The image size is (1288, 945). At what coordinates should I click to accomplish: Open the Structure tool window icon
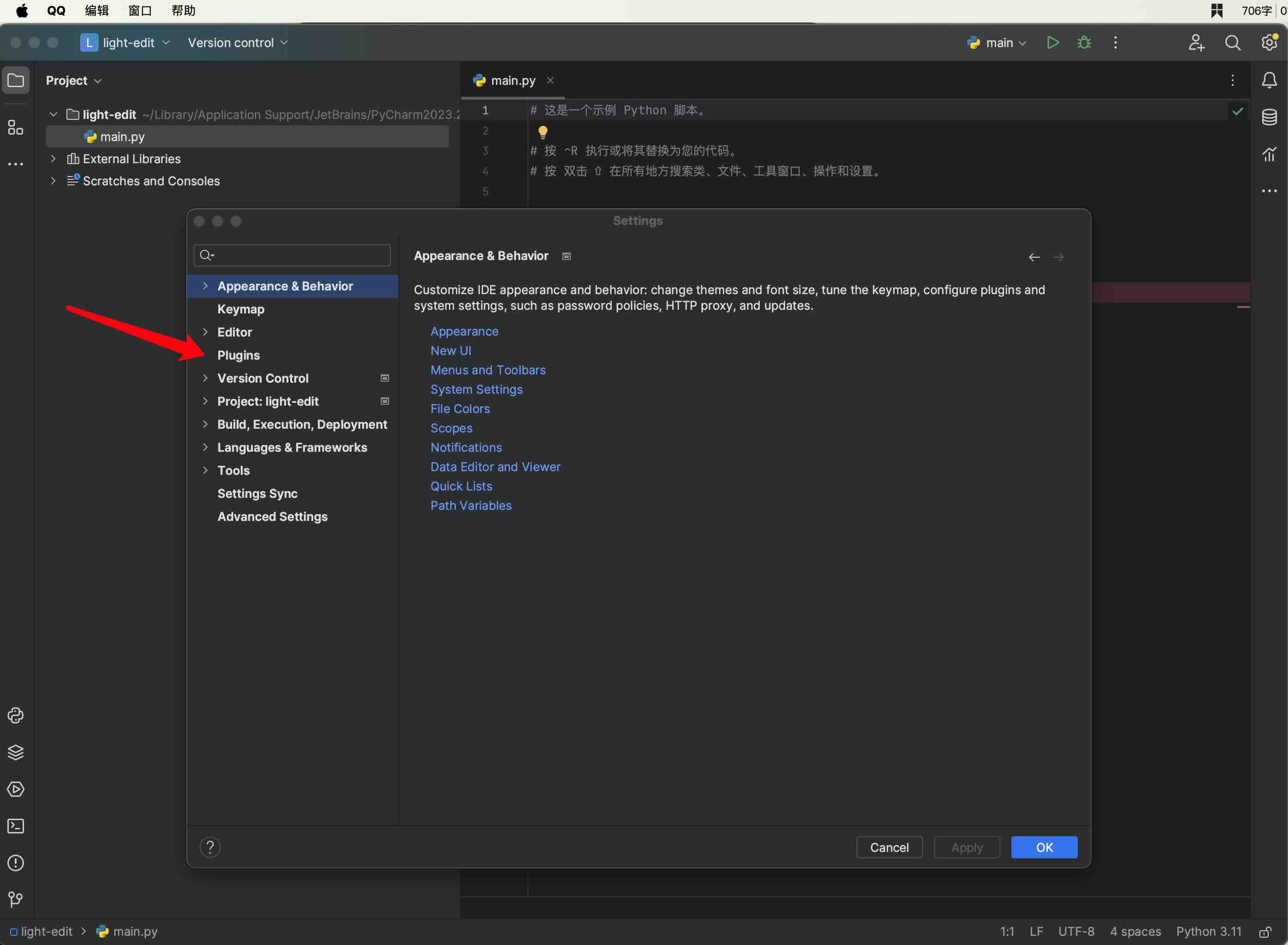pyautogui.click(x=15, y=127)
